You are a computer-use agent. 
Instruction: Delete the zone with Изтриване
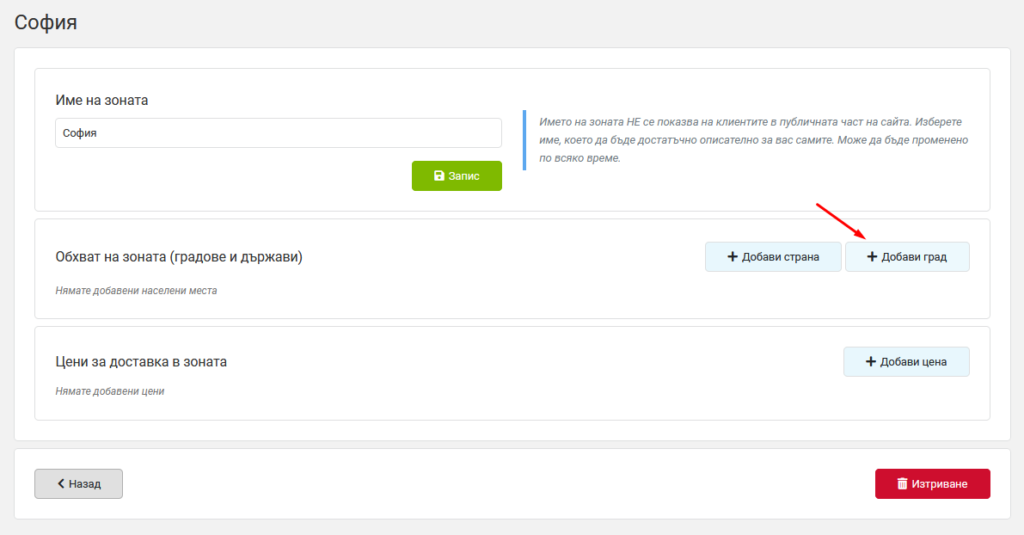pyautogui.click(x=933, y=483)
